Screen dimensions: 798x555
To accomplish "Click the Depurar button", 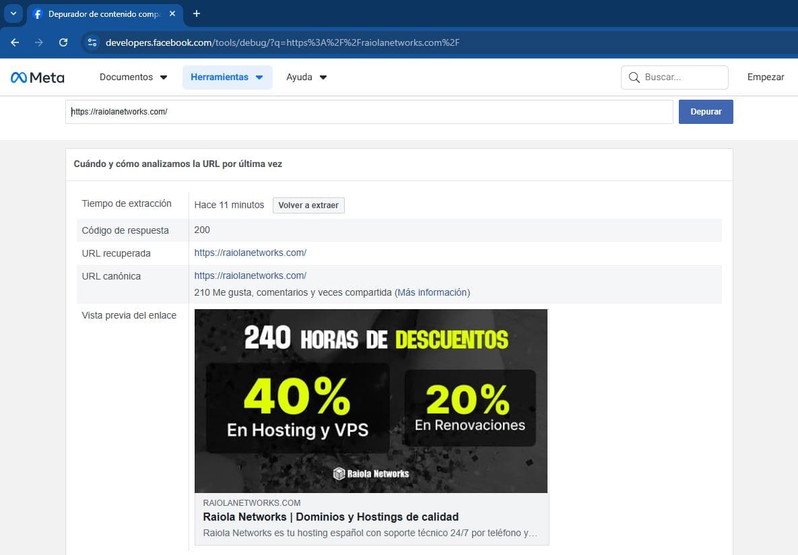I will tap(706, 112).
